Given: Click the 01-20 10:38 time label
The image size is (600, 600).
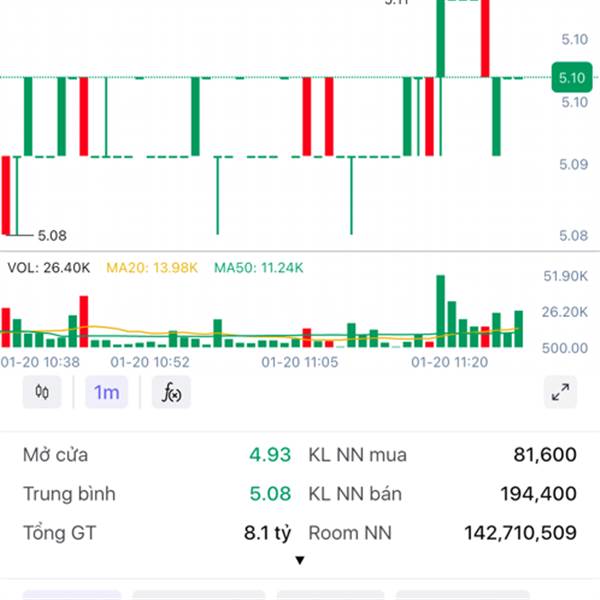Looking at the screenshot, I should [40, 362].
